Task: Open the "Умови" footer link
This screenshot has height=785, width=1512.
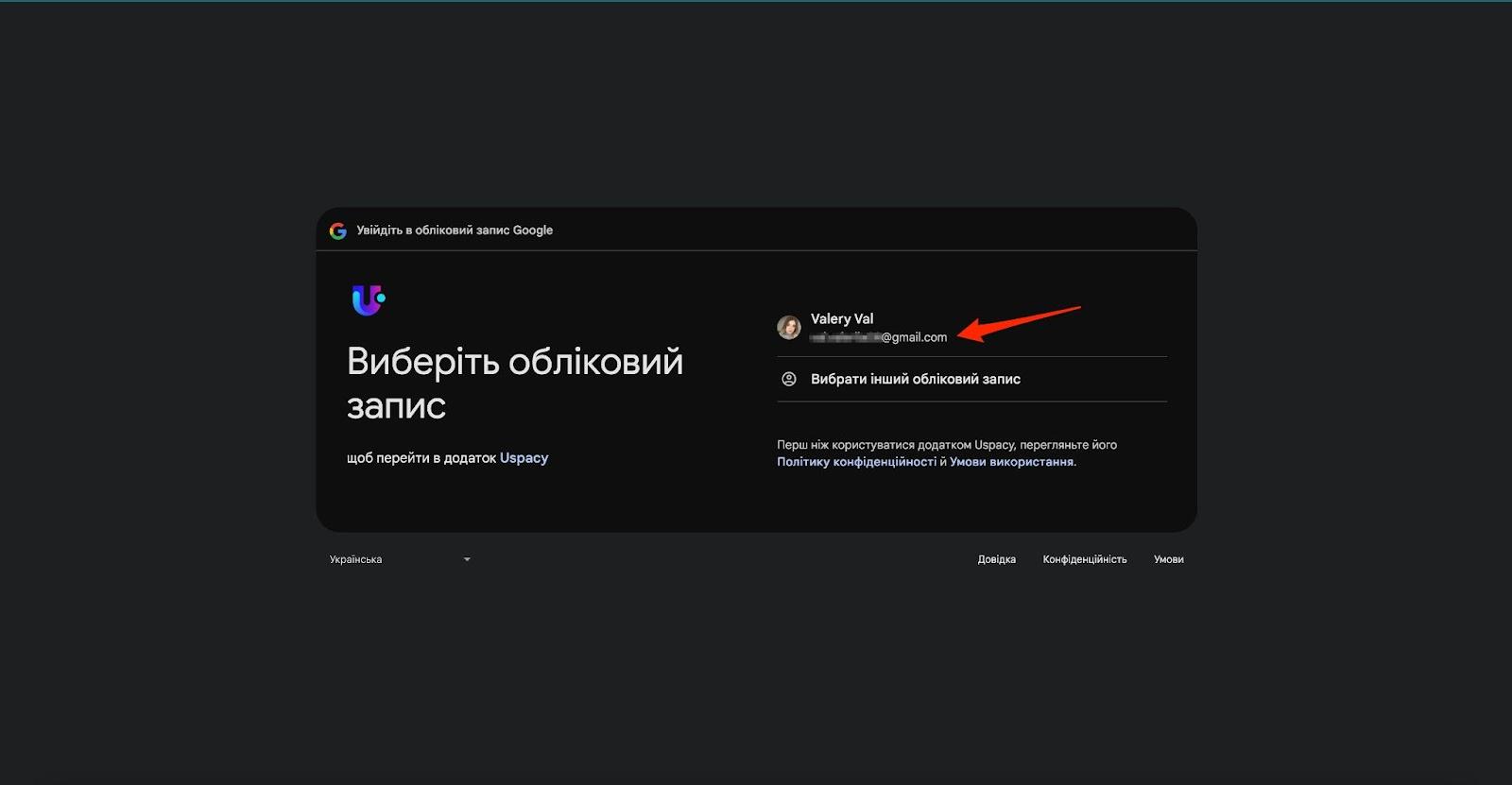Action: point(1168,559)
